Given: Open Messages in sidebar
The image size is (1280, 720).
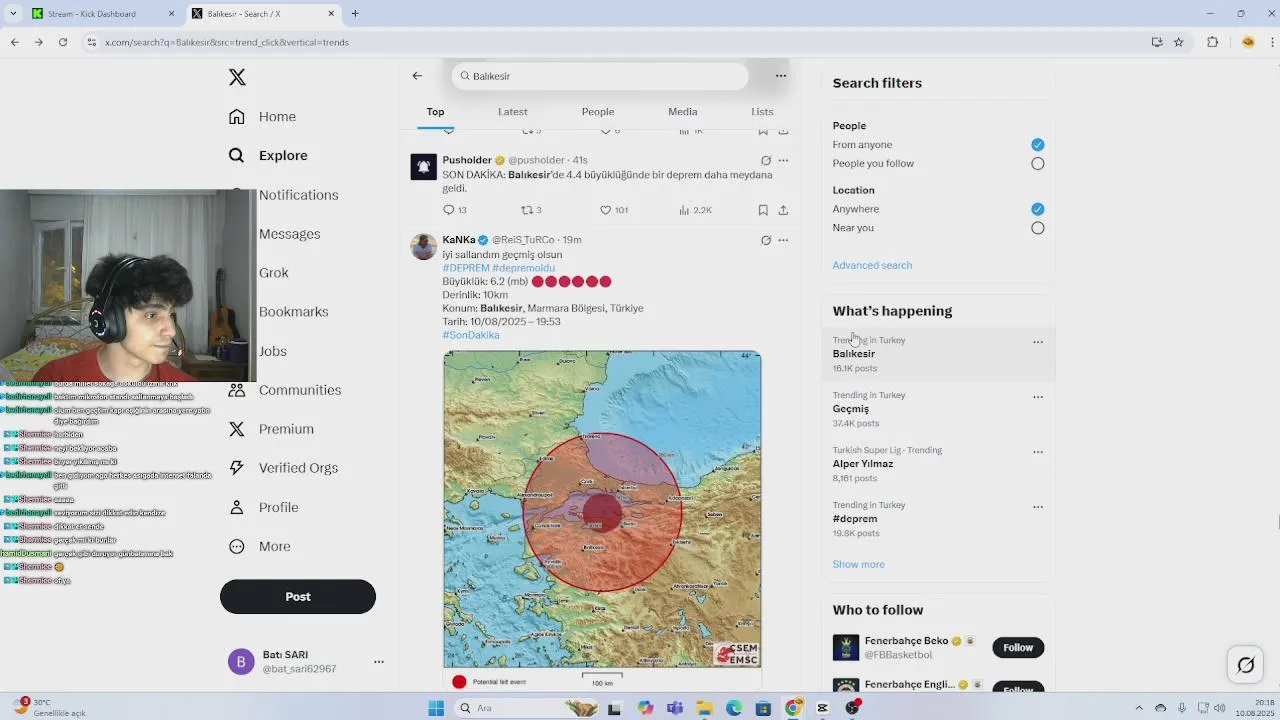Looking at the screenshot, I should click(x=289, y=234).
